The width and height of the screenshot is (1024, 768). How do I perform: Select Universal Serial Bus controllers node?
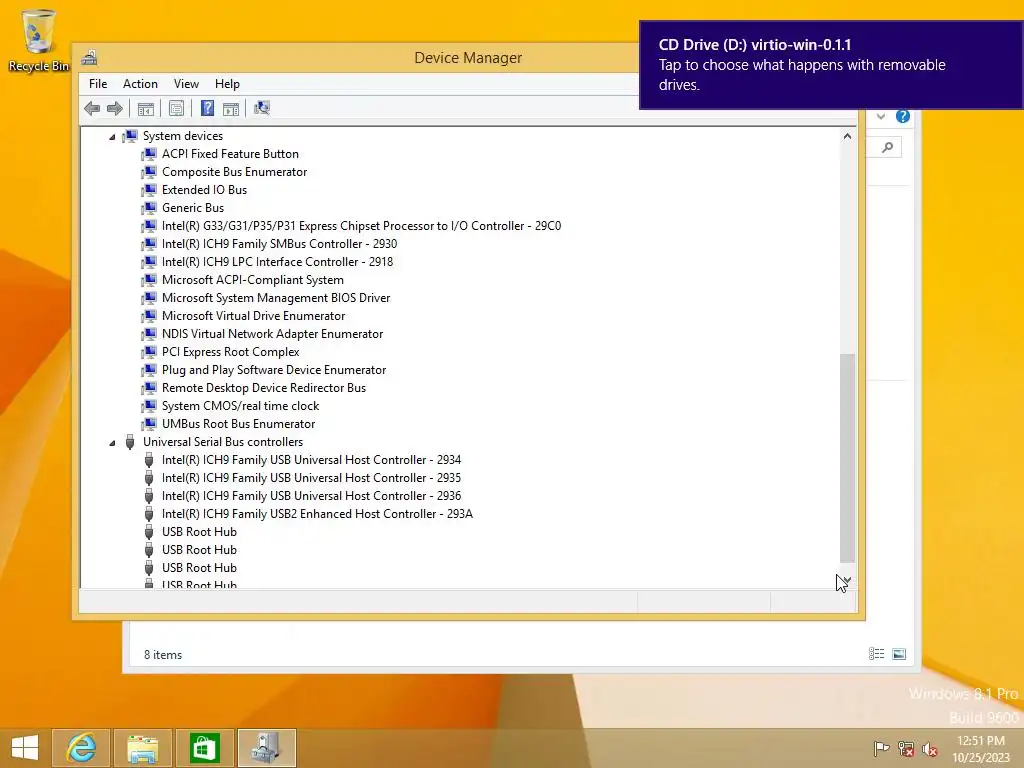pos(223,442)
